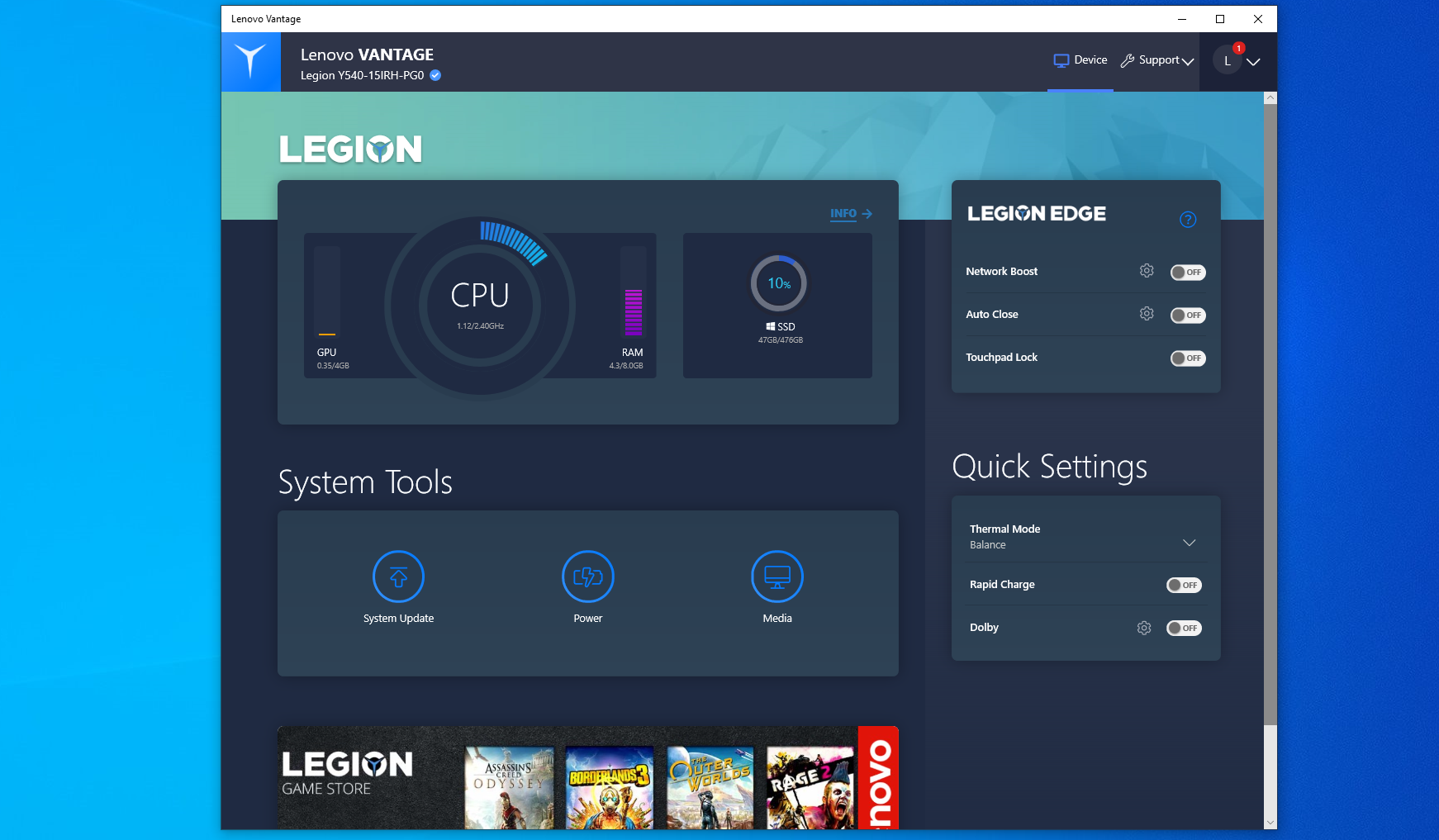Click the scrollbar down arrow

pos(1270,823)
